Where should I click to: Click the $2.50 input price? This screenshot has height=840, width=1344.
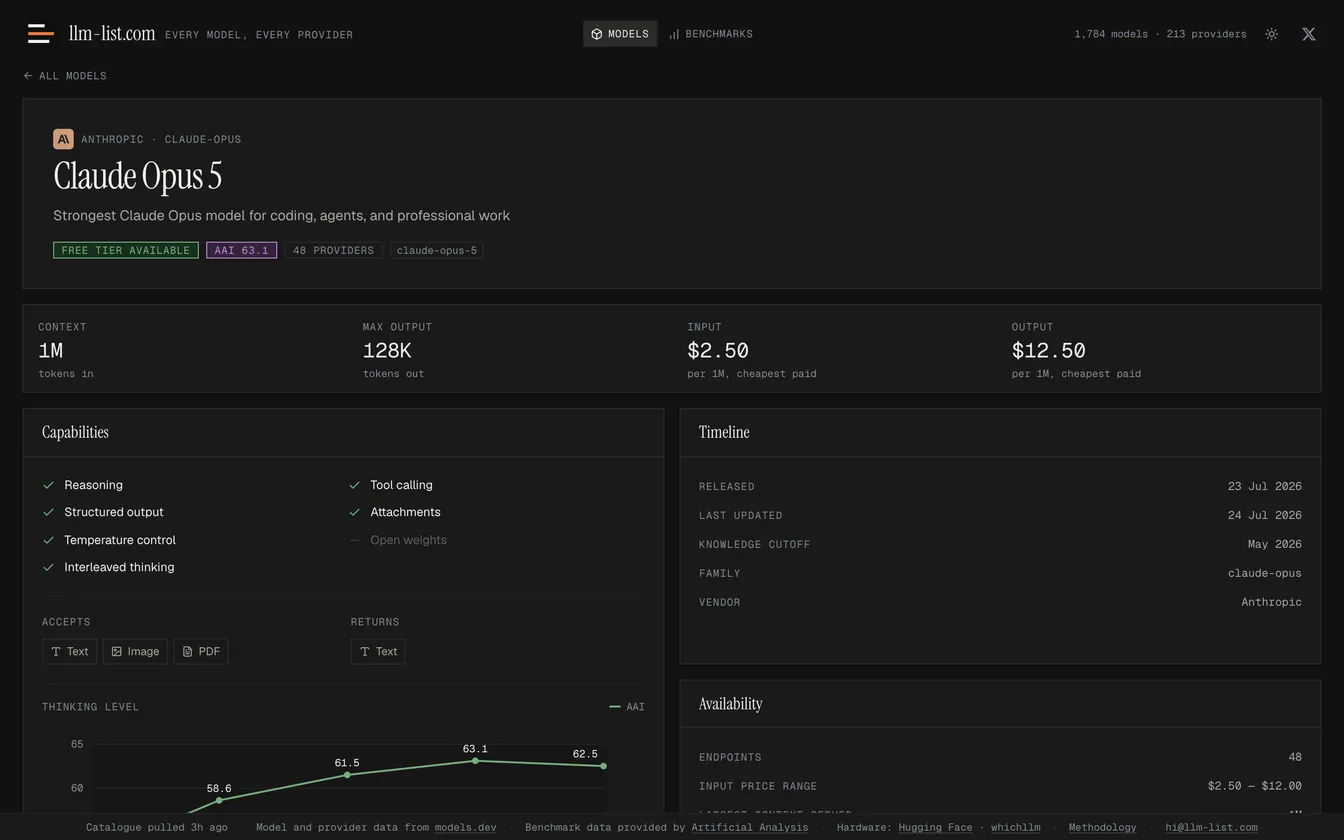718,351
